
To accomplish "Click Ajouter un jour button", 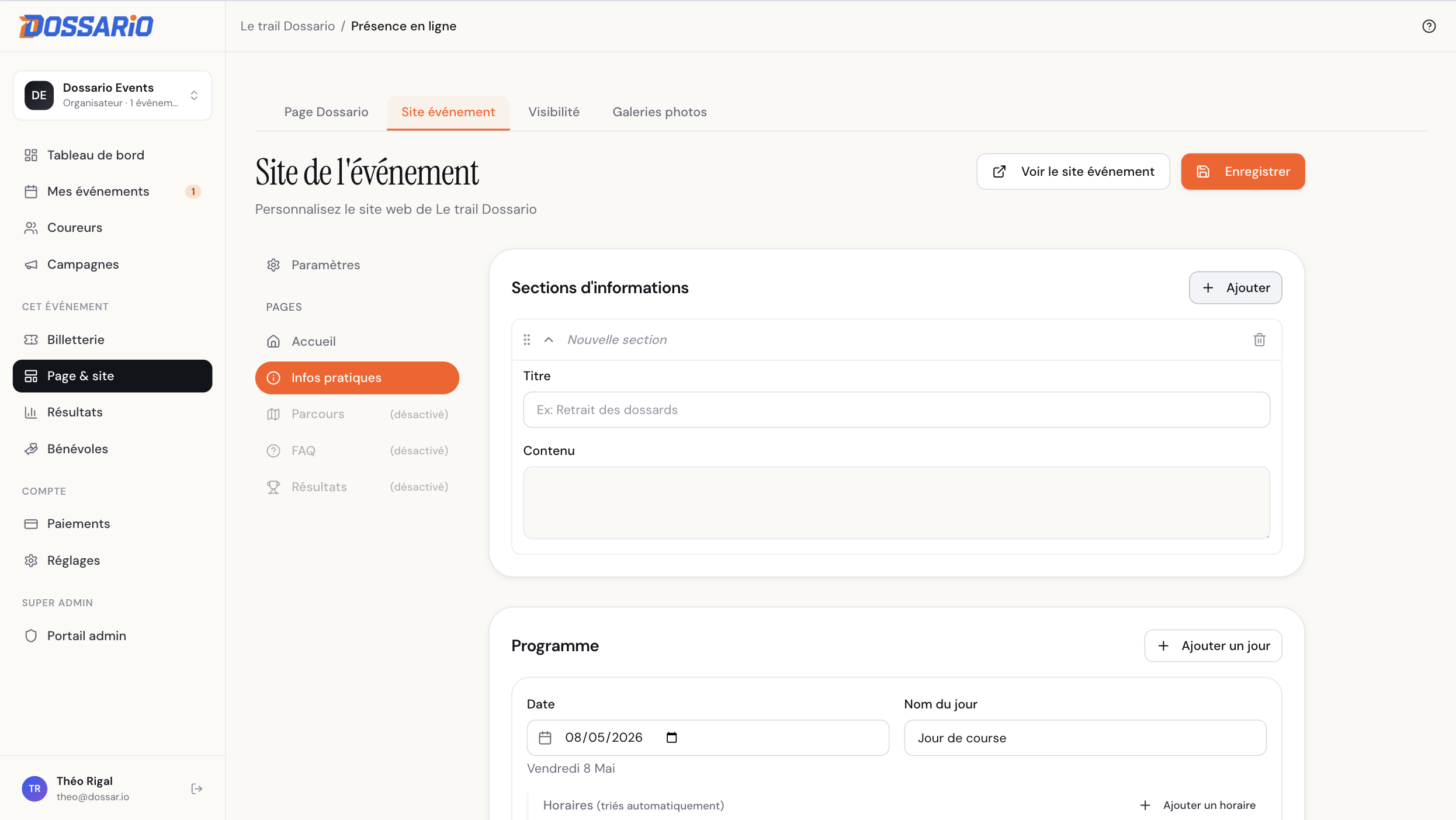I will point(1213,646).
